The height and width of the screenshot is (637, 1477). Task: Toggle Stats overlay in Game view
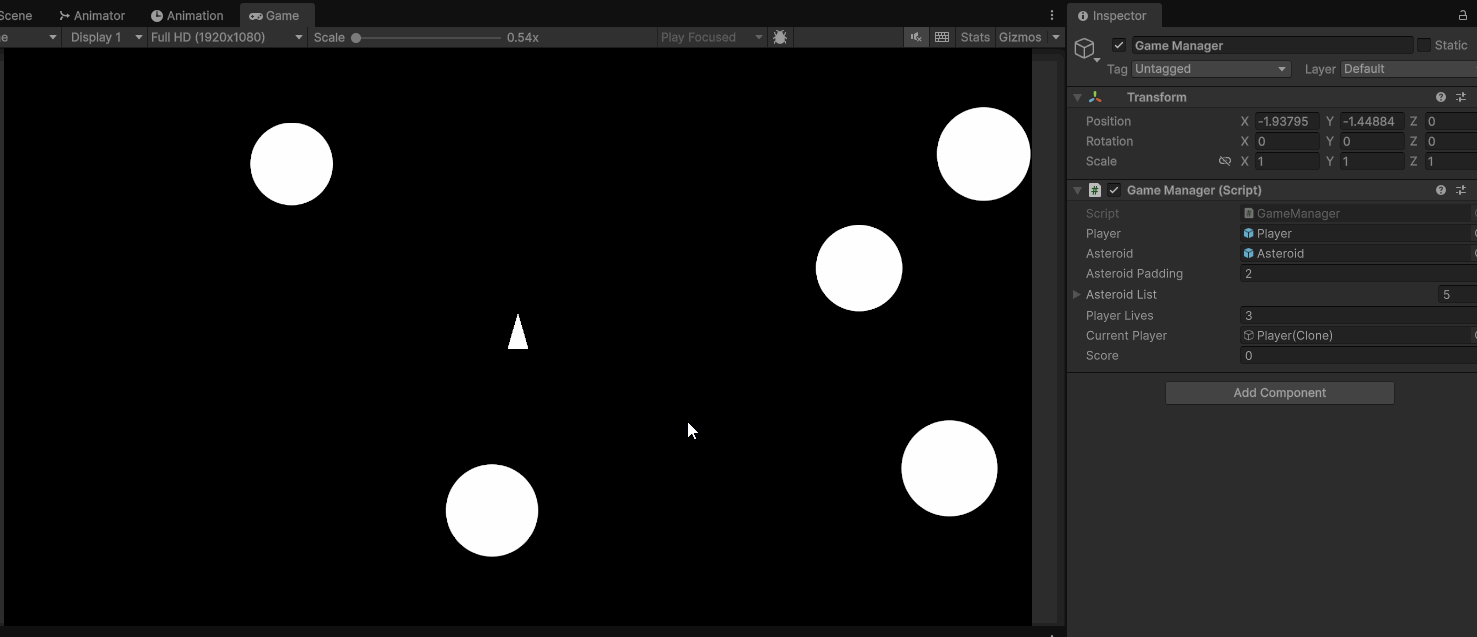point(975,37)
